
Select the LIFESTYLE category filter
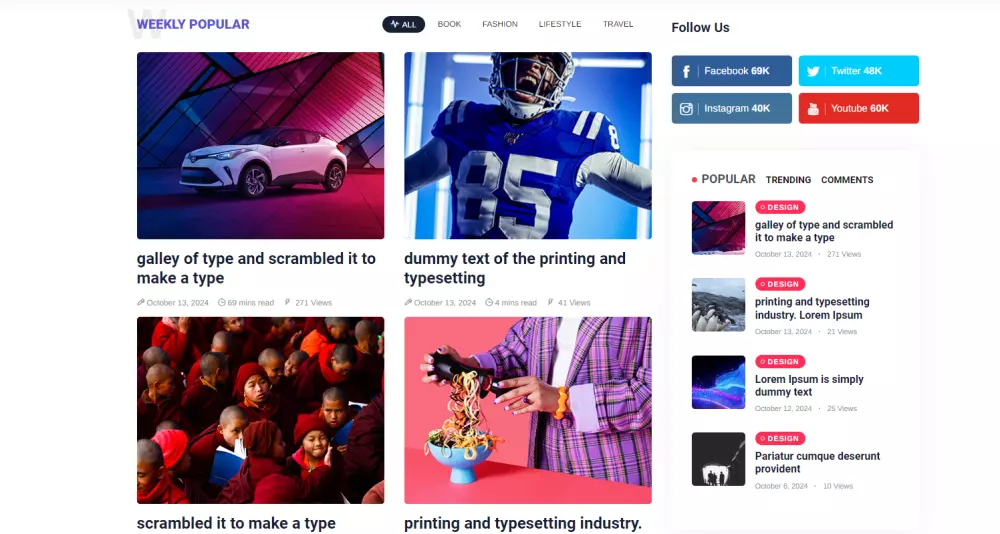click(x=560, y=24)
